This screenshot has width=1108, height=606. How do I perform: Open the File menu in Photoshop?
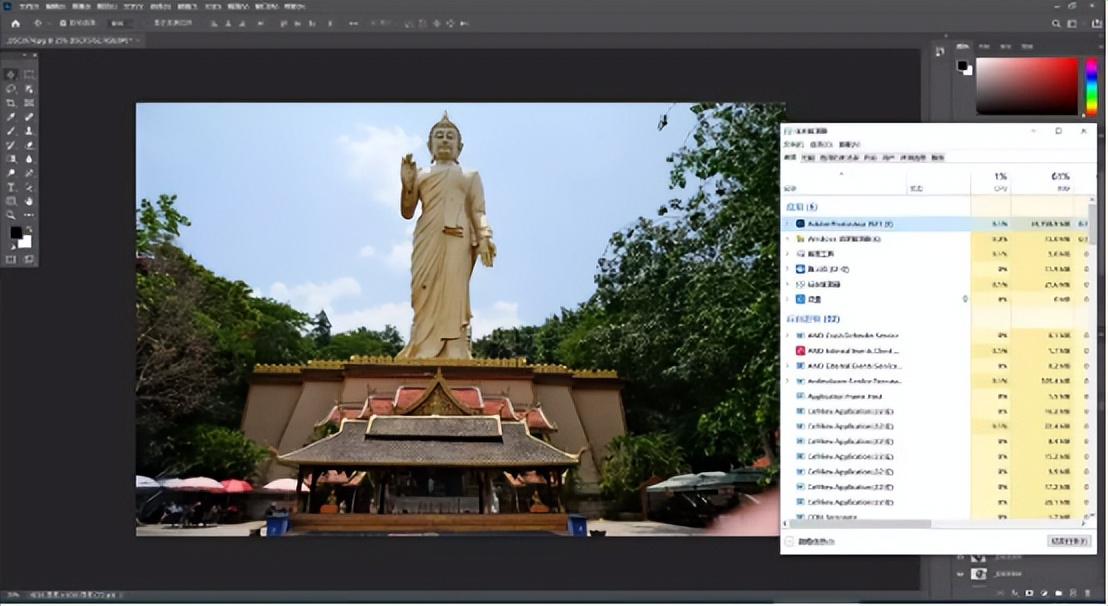(x=28, y=6)
